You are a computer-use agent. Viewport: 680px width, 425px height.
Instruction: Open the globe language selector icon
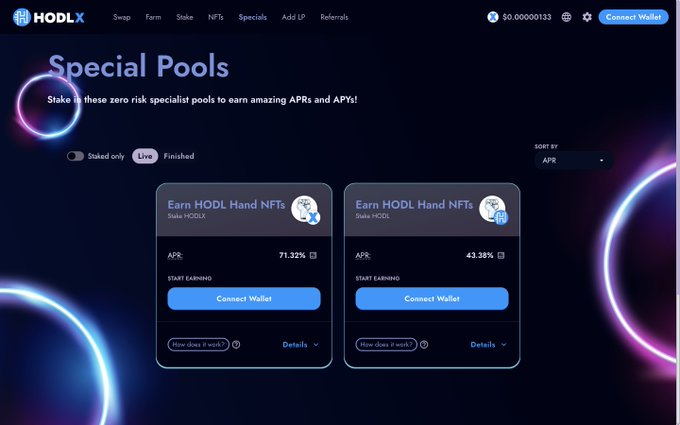[x=566, y=17]
